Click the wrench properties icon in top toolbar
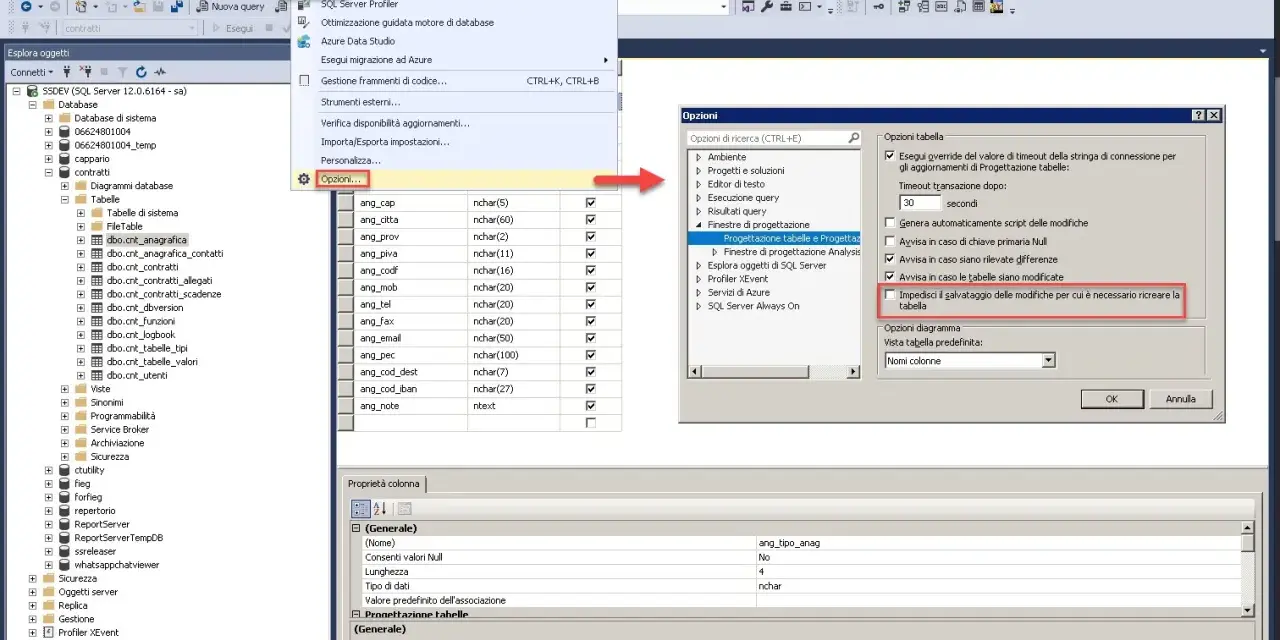Screen dimensions: 1280x640 pyautogui.click(x=766, y=7)
